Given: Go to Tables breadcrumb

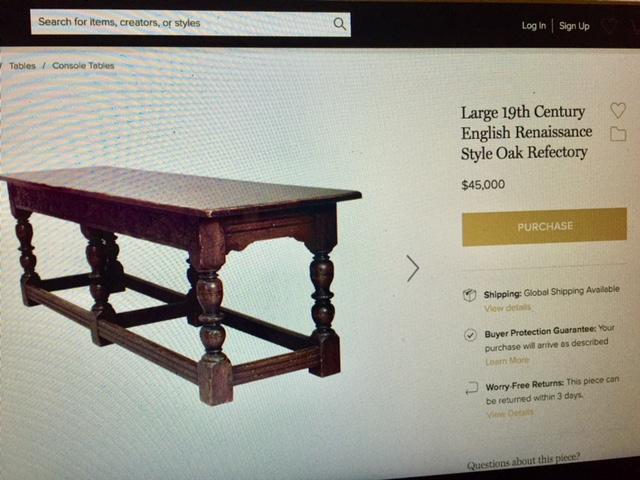Looking at the screenshot, I should 22,66.
